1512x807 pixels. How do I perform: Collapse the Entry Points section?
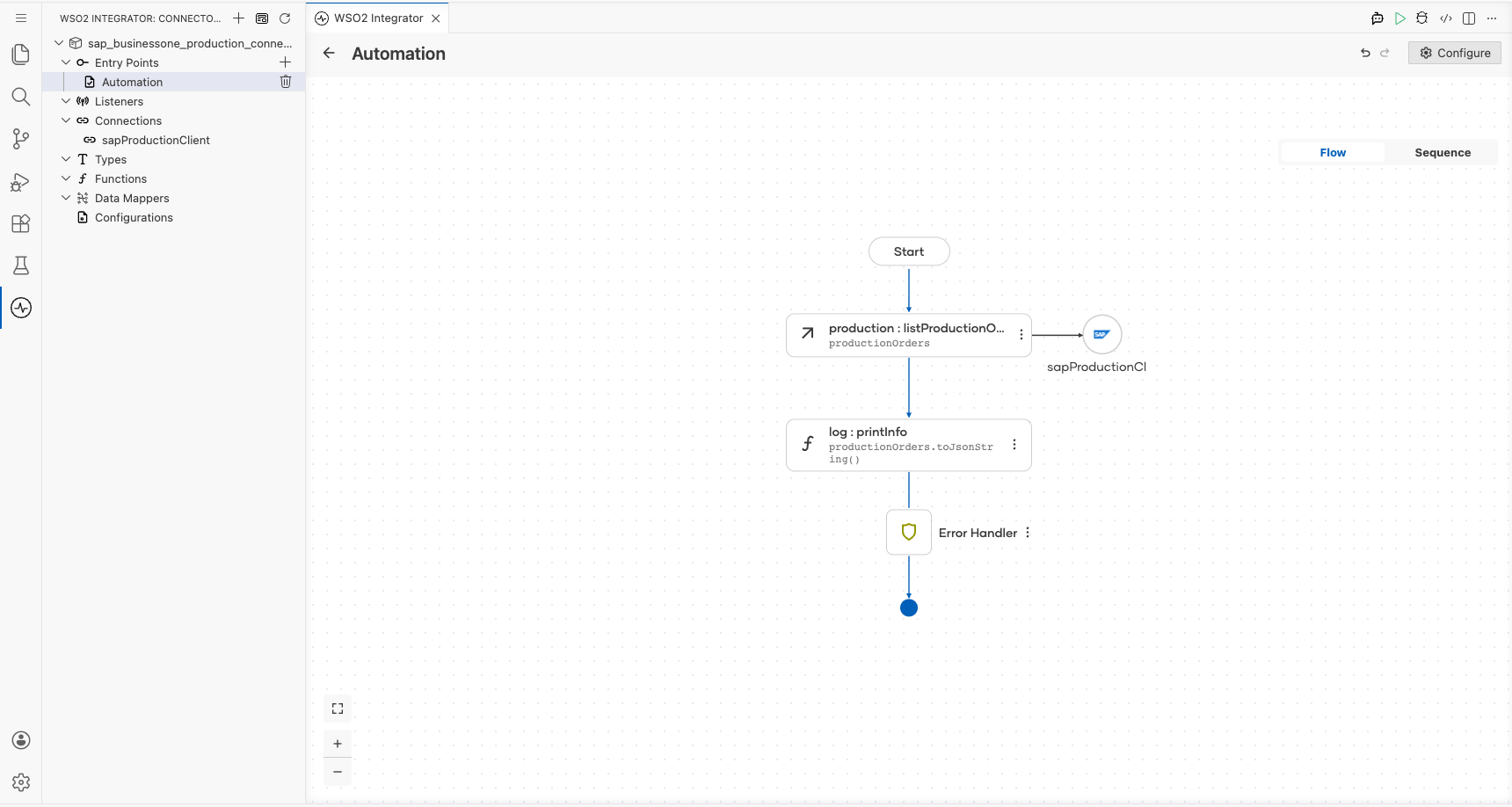(x=66, y=62)
